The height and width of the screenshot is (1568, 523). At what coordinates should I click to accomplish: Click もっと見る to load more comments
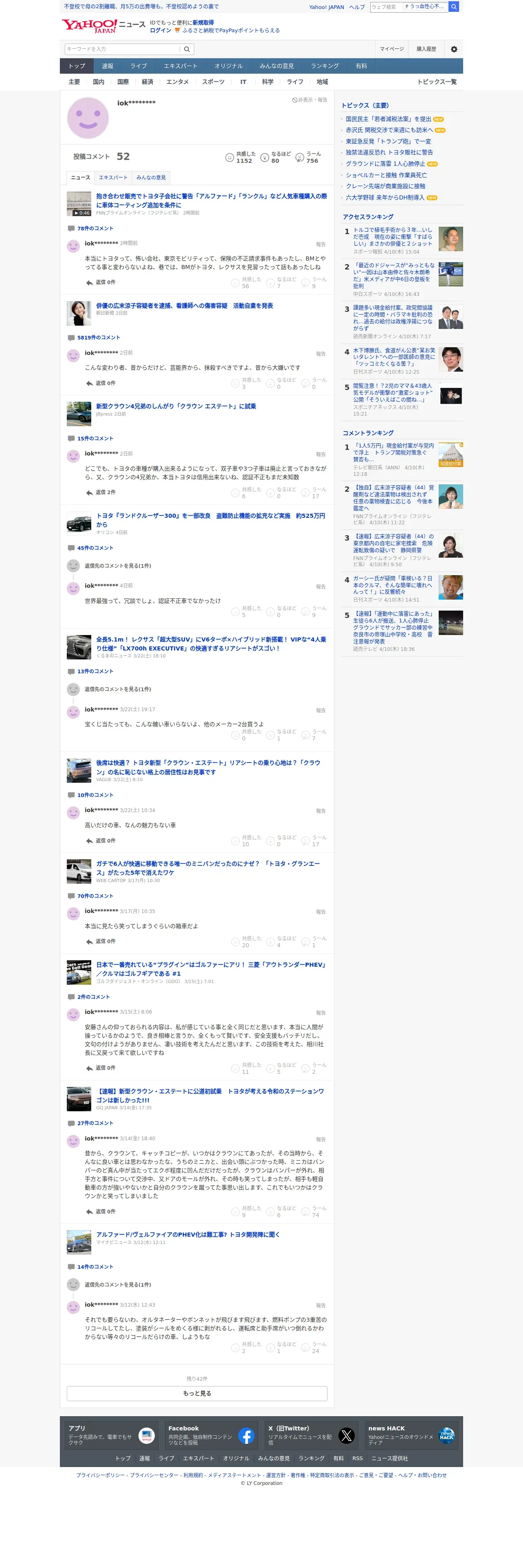pyautogui.click(x=197, y=1393)
